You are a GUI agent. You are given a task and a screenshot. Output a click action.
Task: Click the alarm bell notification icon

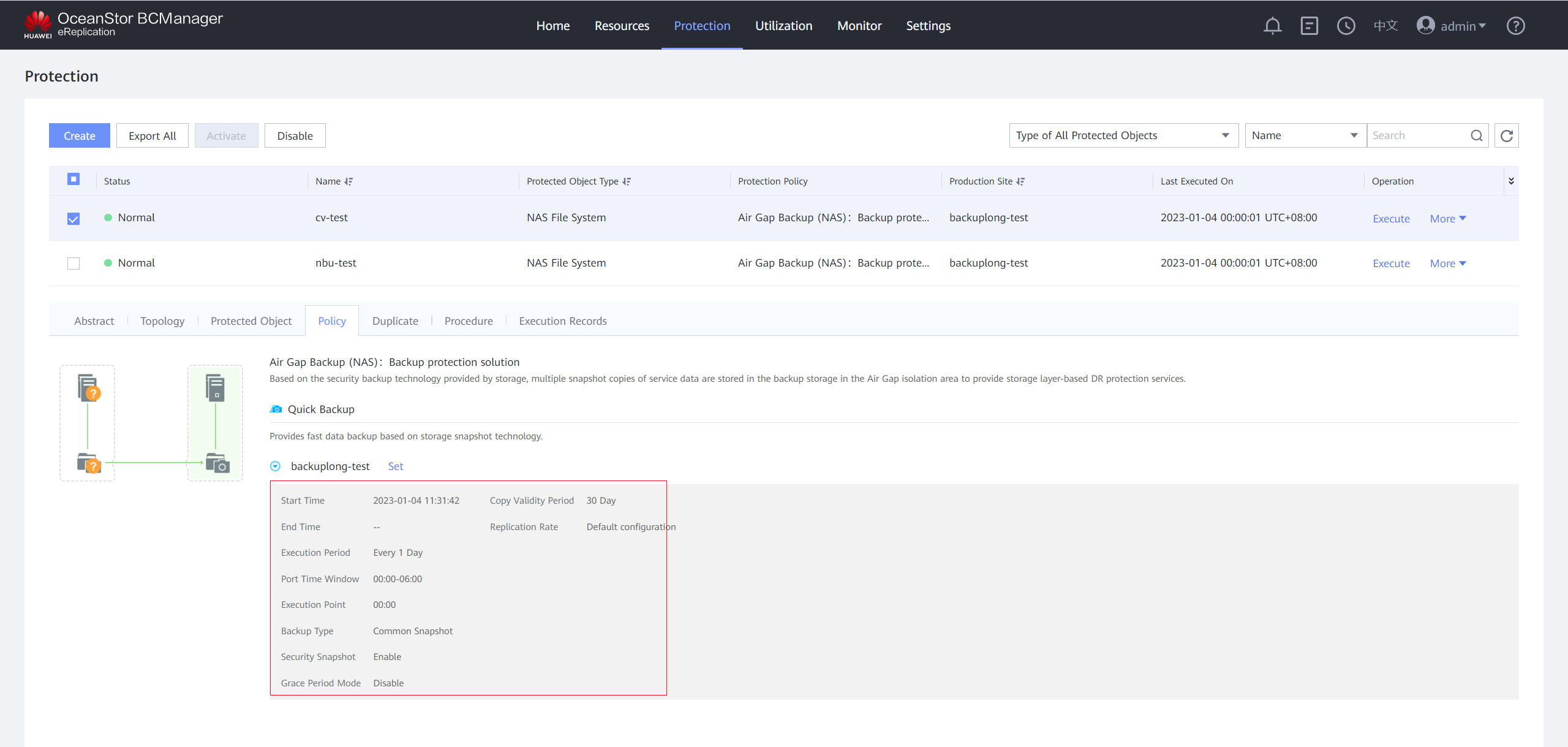(1272, 26)
